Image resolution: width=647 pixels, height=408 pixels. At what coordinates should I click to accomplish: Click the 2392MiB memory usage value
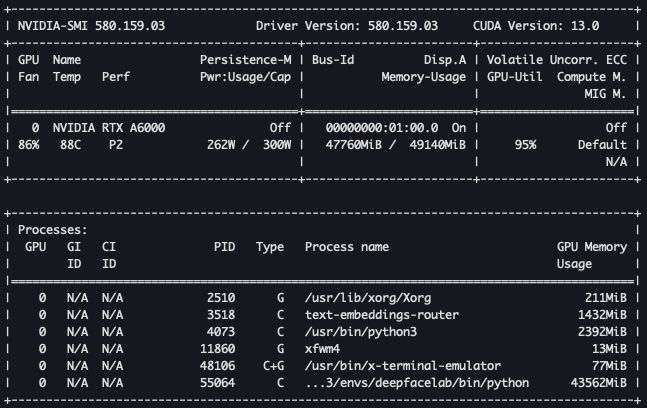[x=602, y=332]
